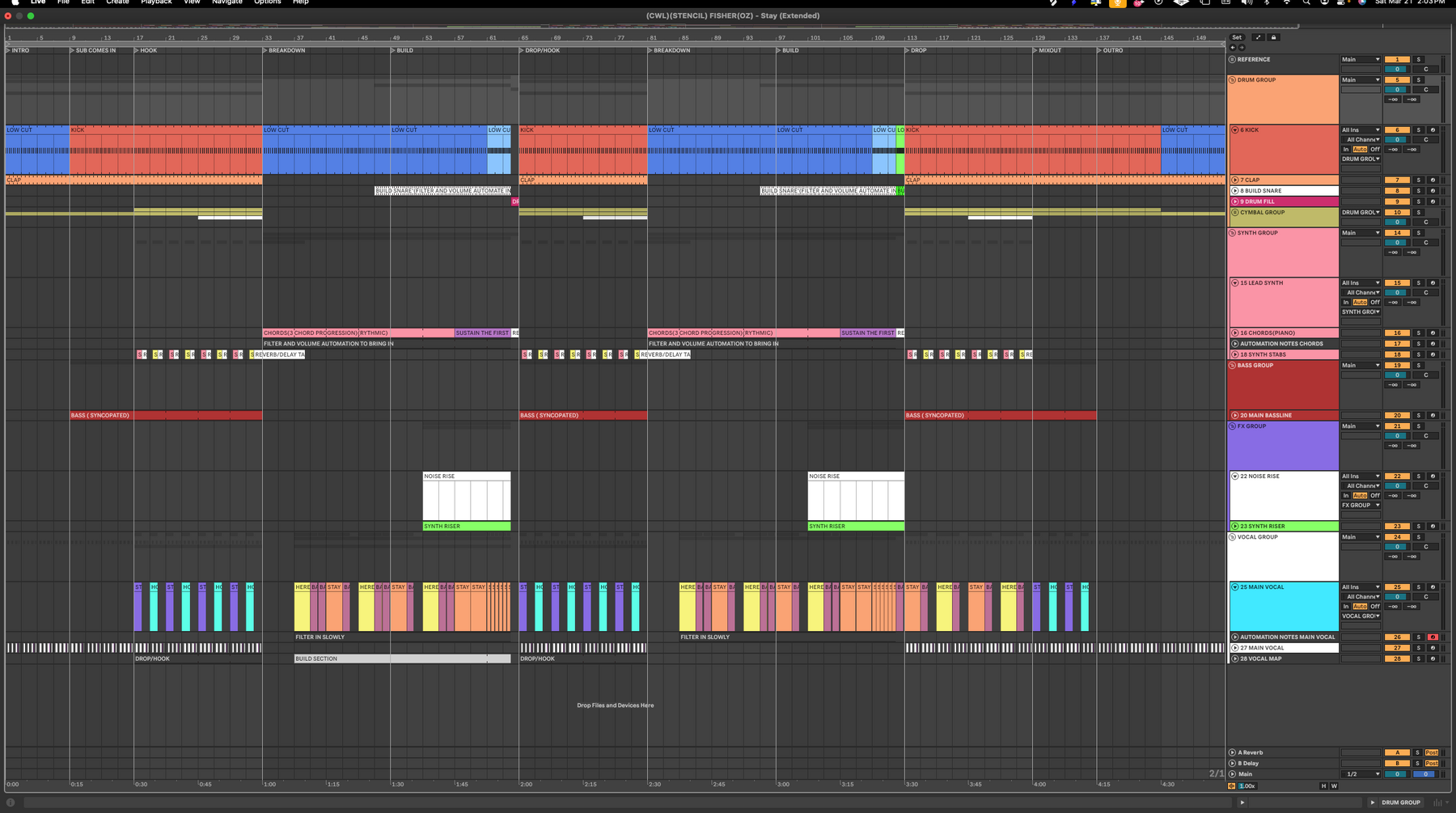Image resolution: width=1456 pixels, height=813 pixels.
Task: Open the Playback menu
Action: click(x=156, y=2)
